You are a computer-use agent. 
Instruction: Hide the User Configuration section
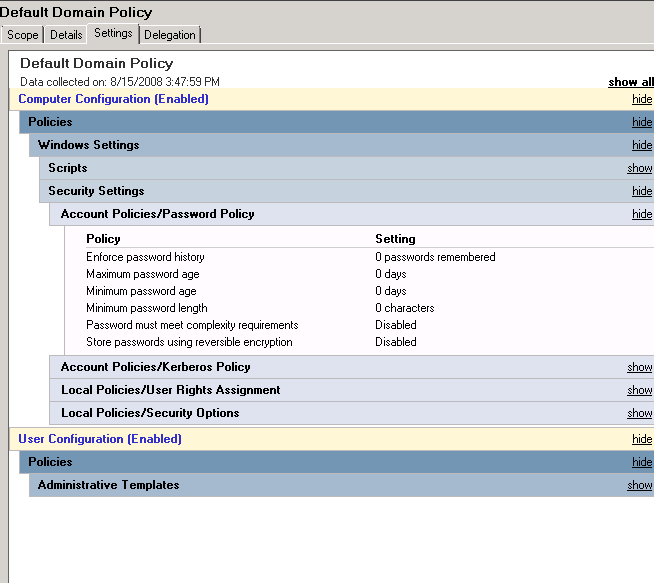click(x=642, y=439)
